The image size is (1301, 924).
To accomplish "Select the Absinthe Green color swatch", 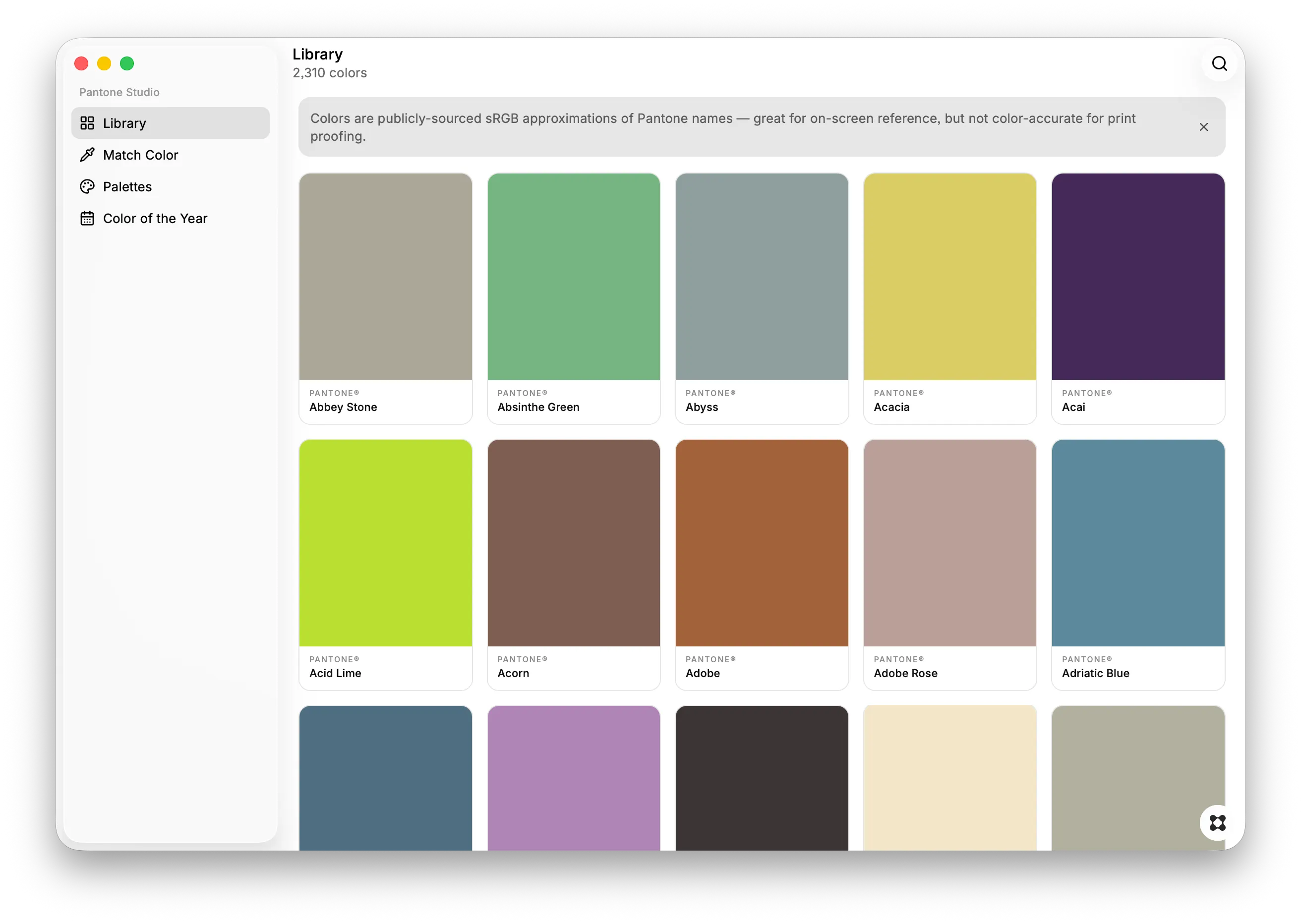I will tap(574, 277).
